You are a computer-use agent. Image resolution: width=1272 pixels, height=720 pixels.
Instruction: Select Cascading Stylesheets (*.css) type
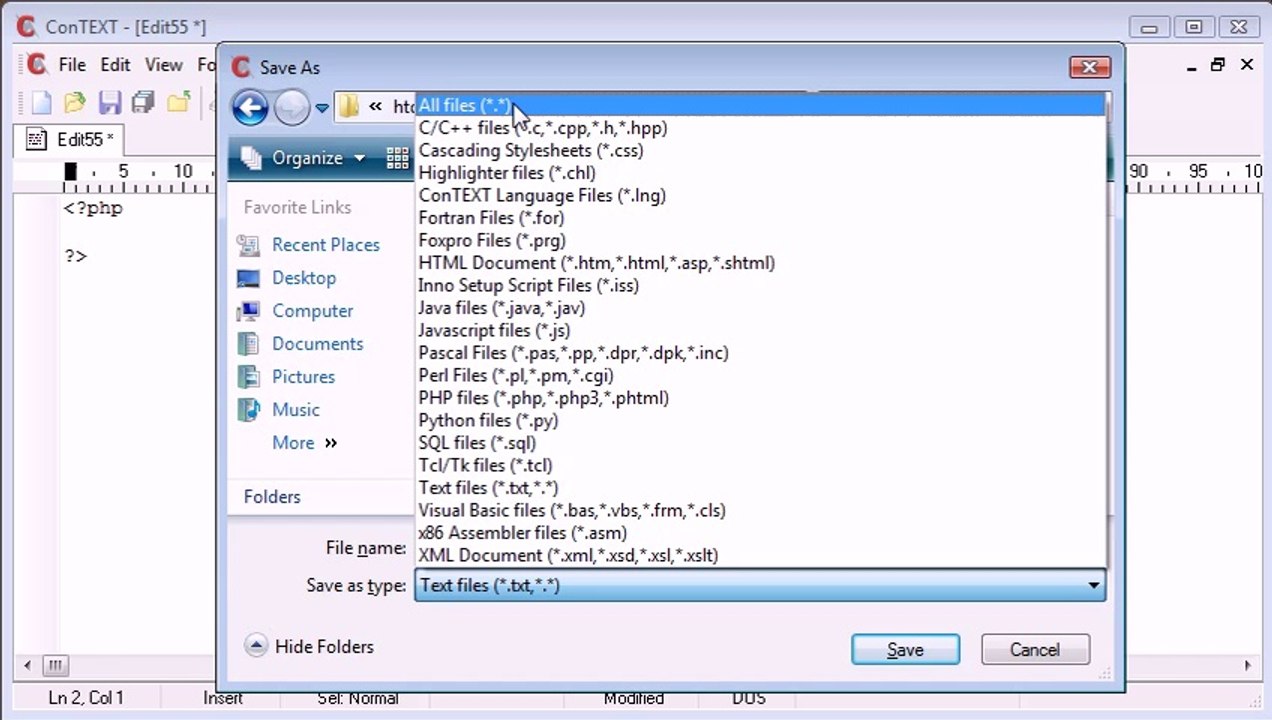[x=761, y=150]
